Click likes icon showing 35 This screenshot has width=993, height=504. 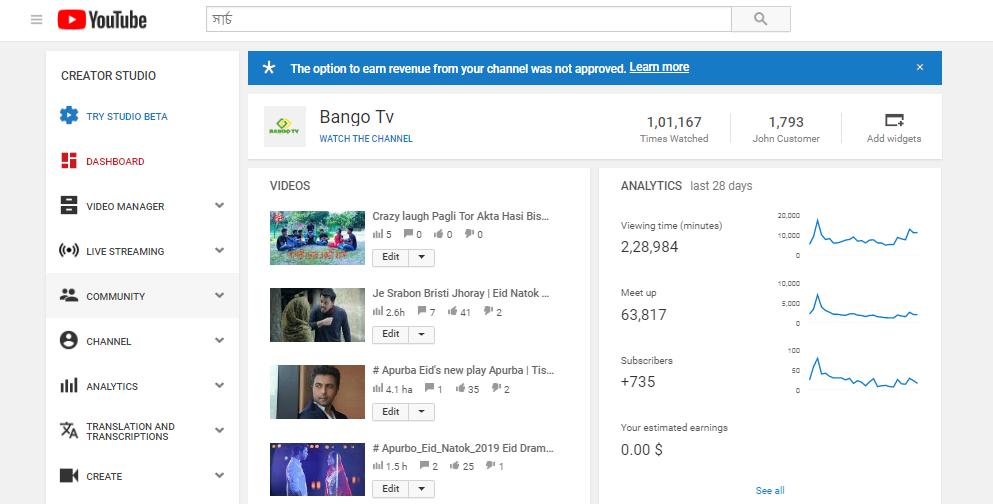click(460, 387)
